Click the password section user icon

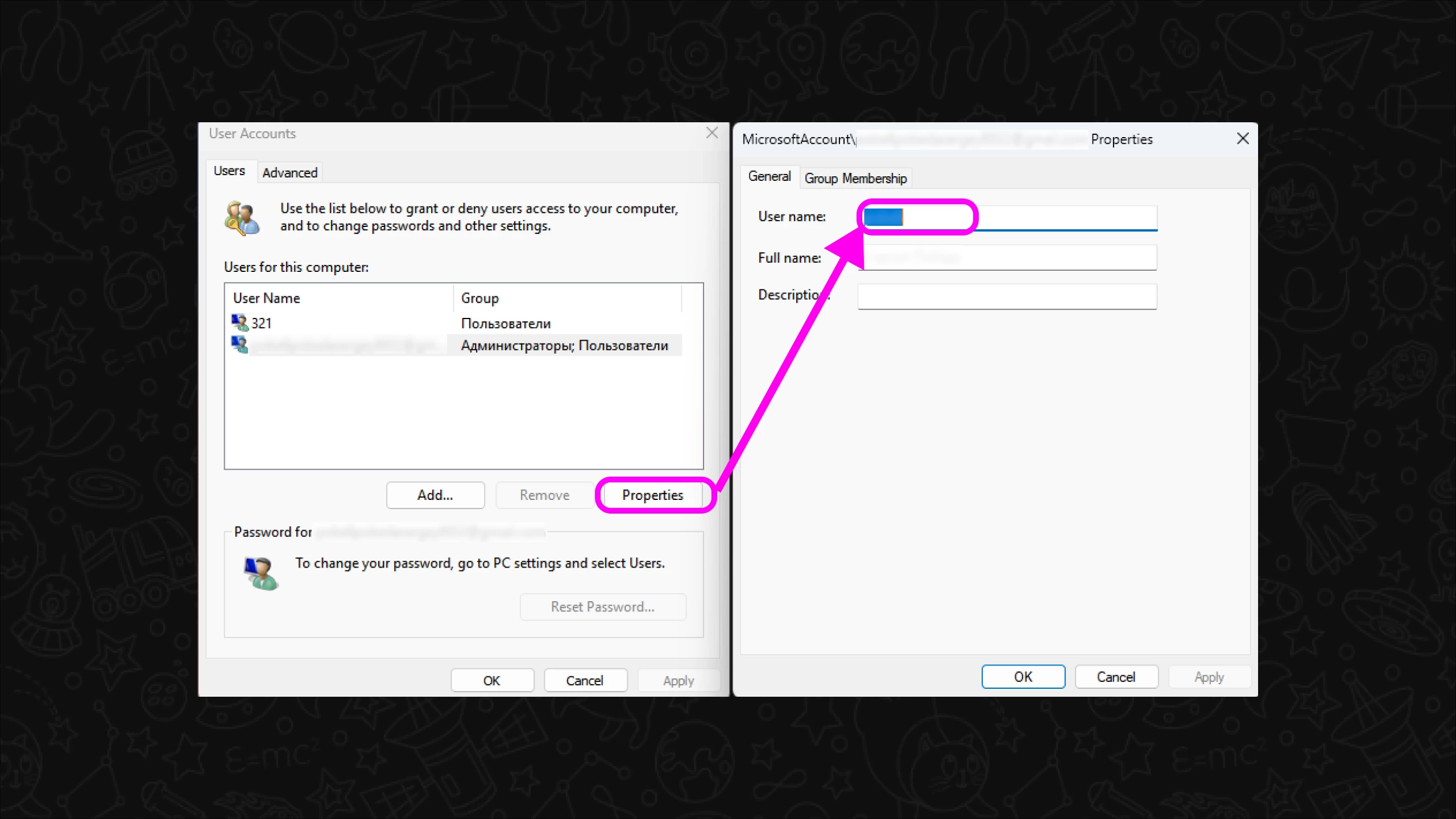point(260,573)
